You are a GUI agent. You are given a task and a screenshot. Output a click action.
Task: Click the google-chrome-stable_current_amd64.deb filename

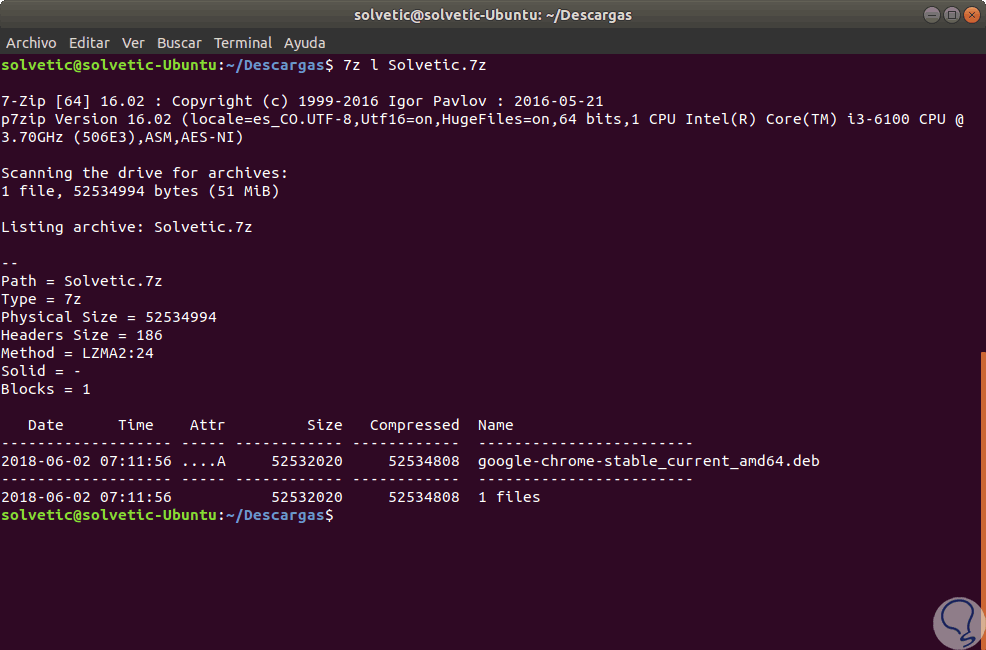648,461
